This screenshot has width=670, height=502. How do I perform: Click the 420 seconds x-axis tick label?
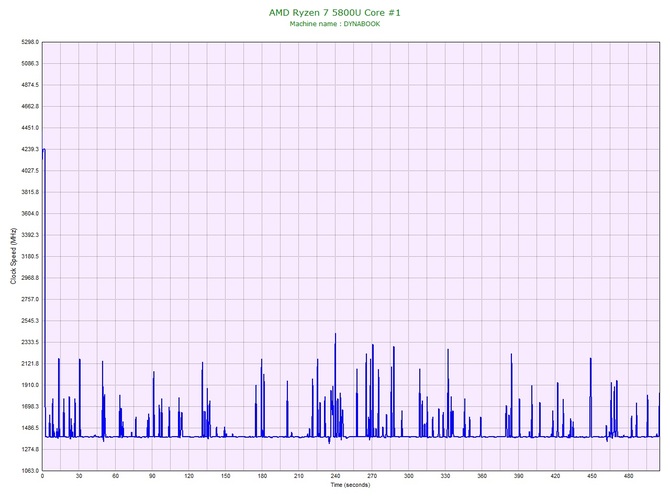pyautogui.click(x=555, y=476)
